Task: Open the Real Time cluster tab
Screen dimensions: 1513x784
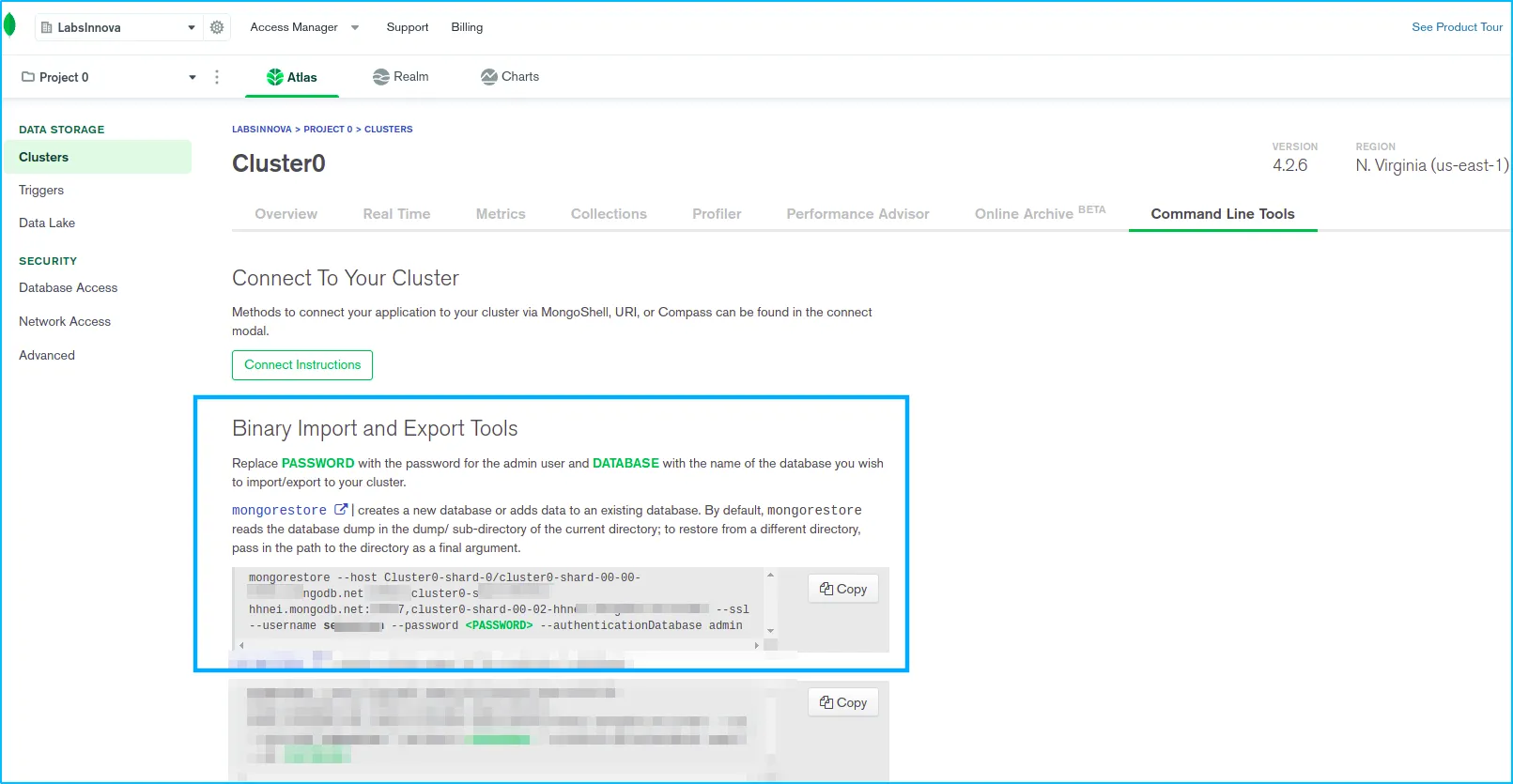Action: (x=396, y=214)
